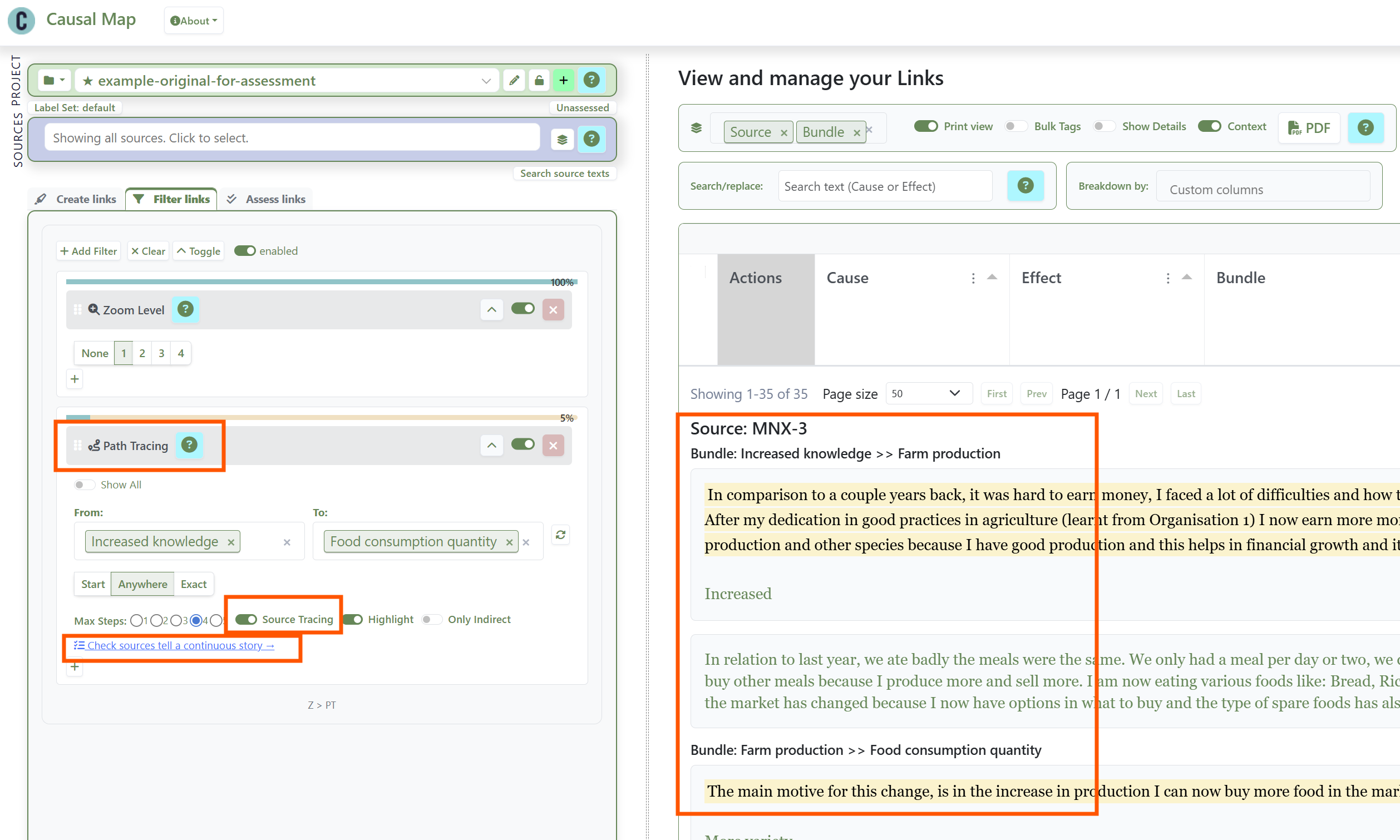Click the layers icon in sources bar
1400x840 pixels.
(561, 139)
